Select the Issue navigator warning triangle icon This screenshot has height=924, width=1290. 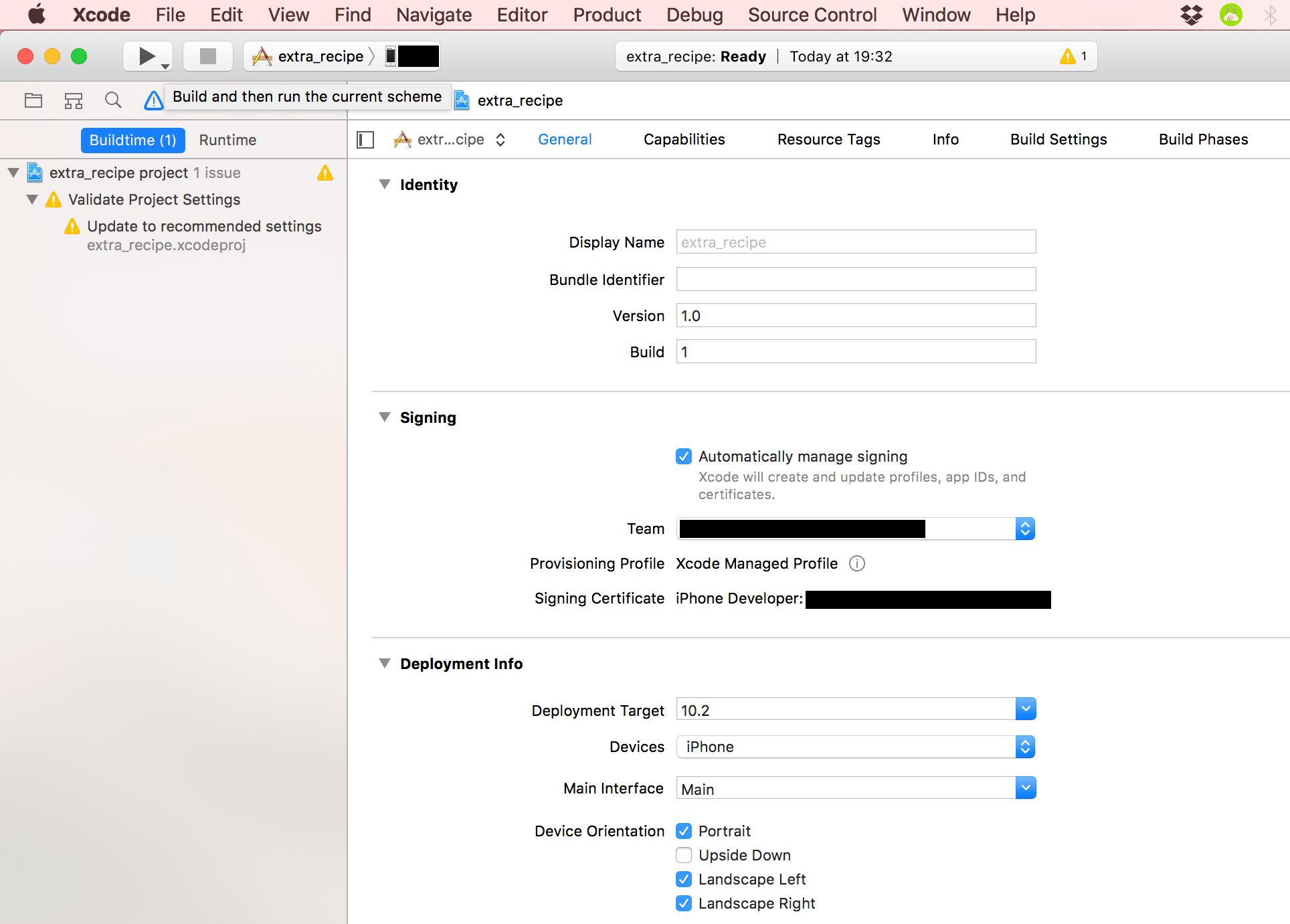[x=153, y=100]
